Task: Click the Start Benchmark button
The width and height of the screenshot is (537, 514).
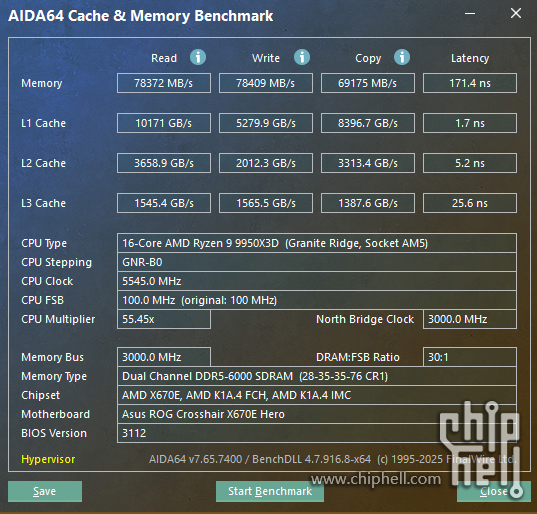Action: point(270,491)
